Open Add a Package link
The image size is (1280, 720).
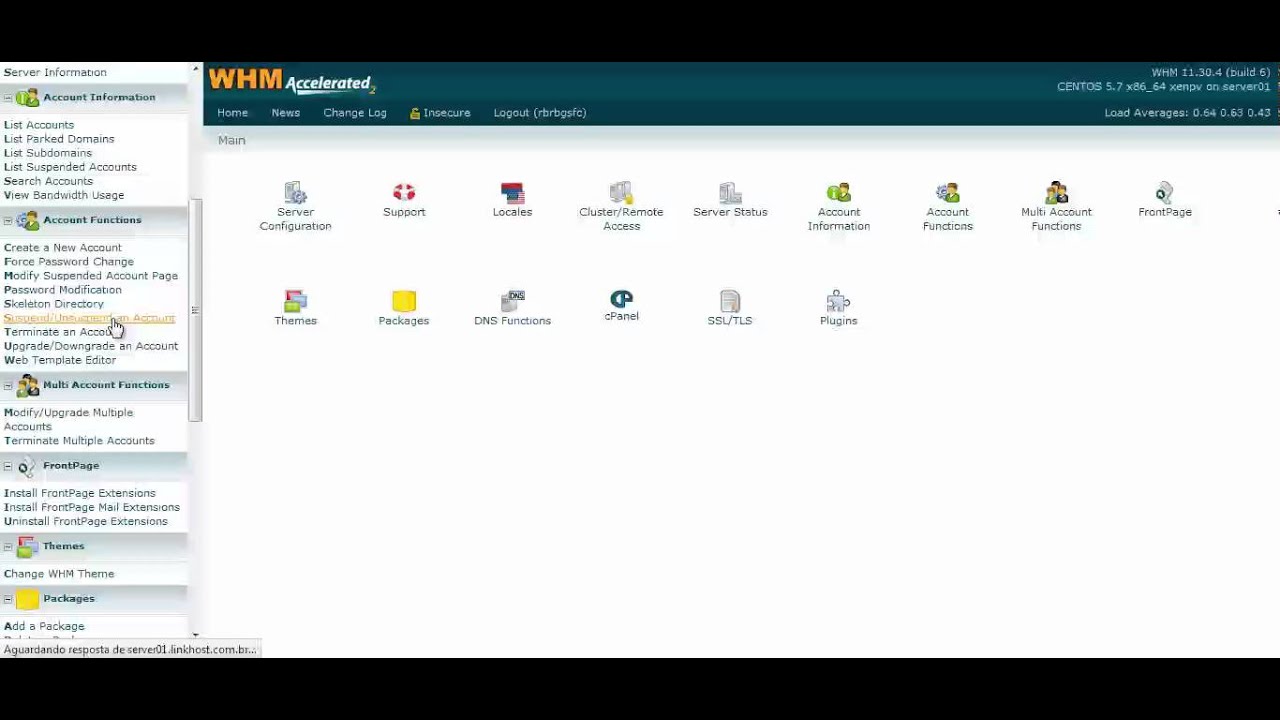pyautogui.click(x=44, y=626)
